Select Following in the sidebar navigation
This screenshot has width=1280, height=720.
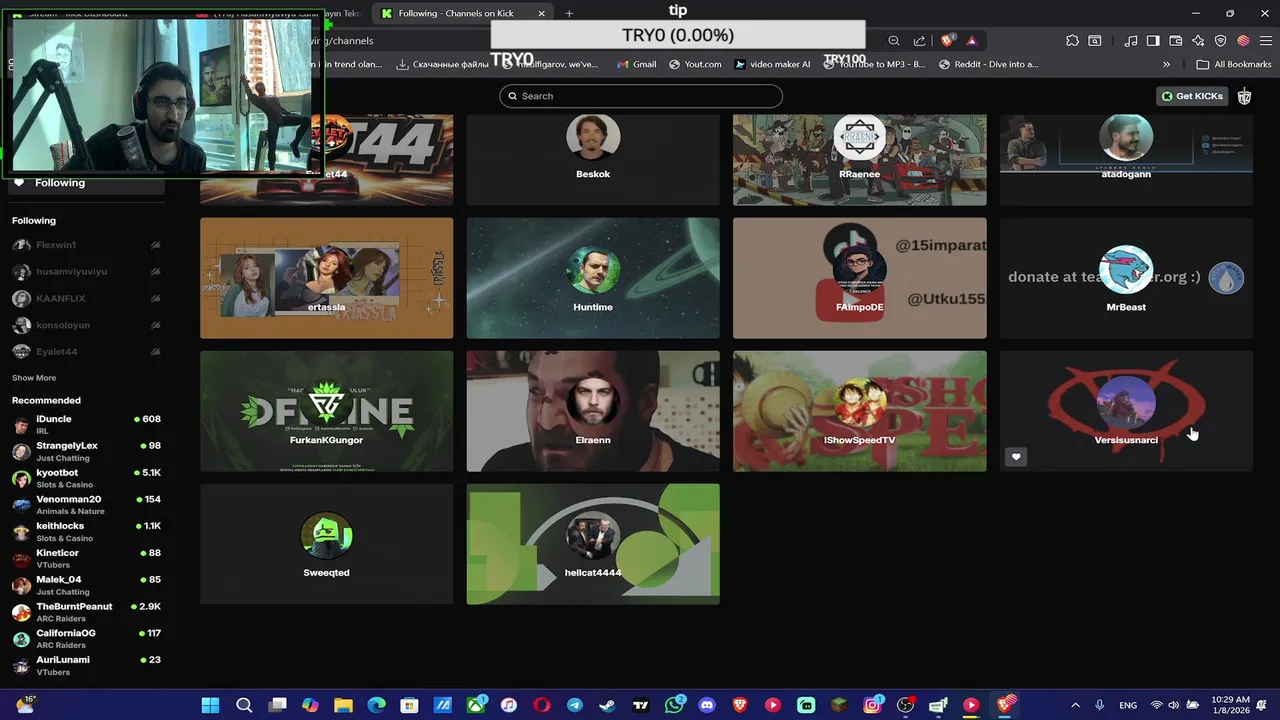[x=86, y=183]
